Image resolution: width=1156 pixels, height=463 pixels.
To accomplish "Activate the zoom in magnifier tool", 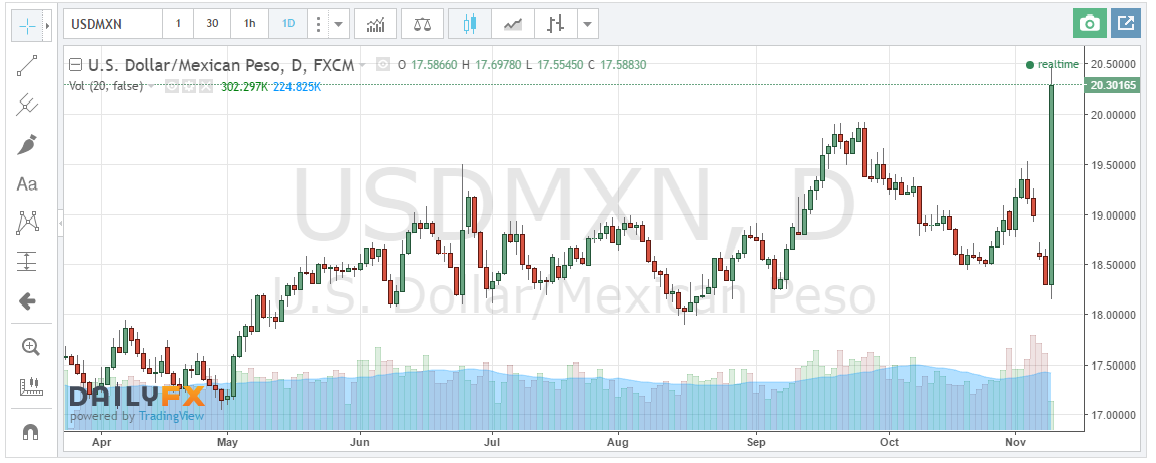I will (x=30, y=347).
